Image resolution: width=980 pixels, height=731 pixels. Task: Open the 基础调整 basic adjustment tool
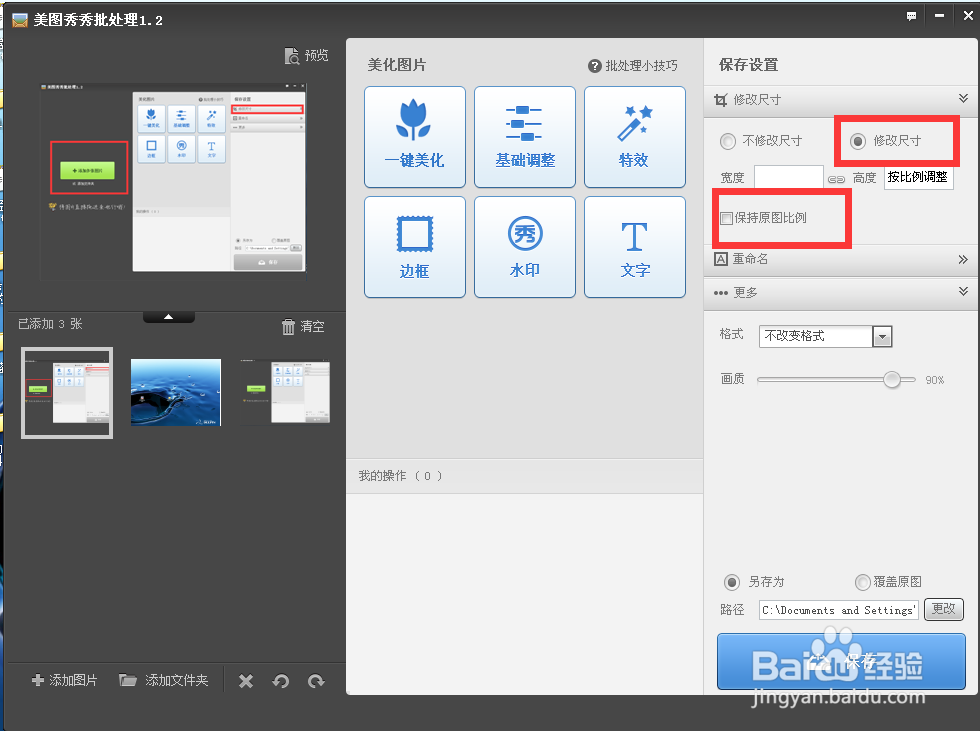(524, 136)
